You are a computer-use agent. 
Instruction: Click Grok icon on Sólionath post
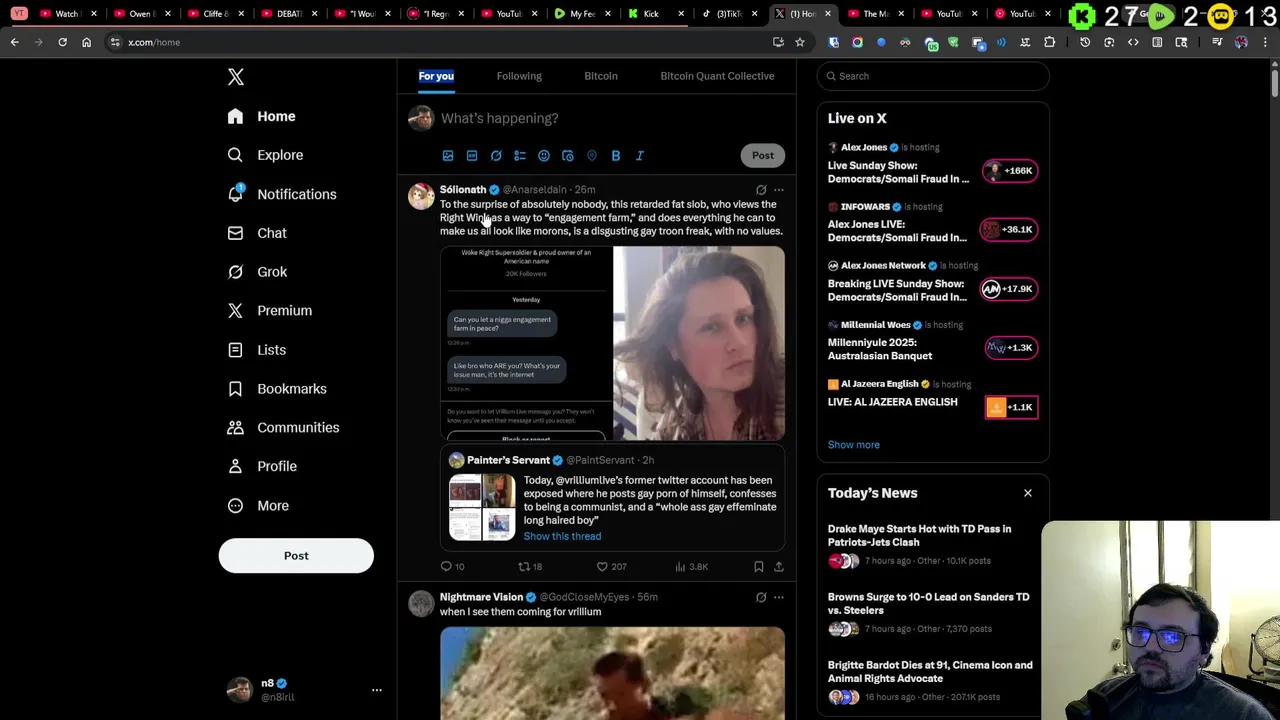(761, 190)
